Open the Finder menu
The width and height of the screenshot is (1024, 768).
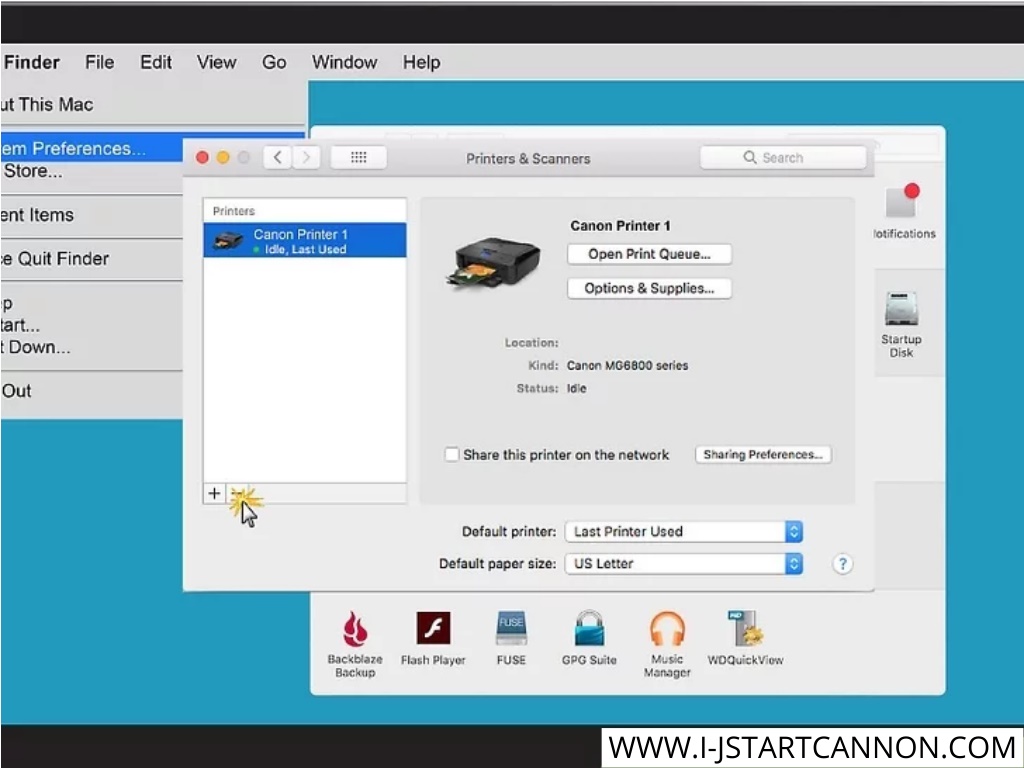click(31, 62)
